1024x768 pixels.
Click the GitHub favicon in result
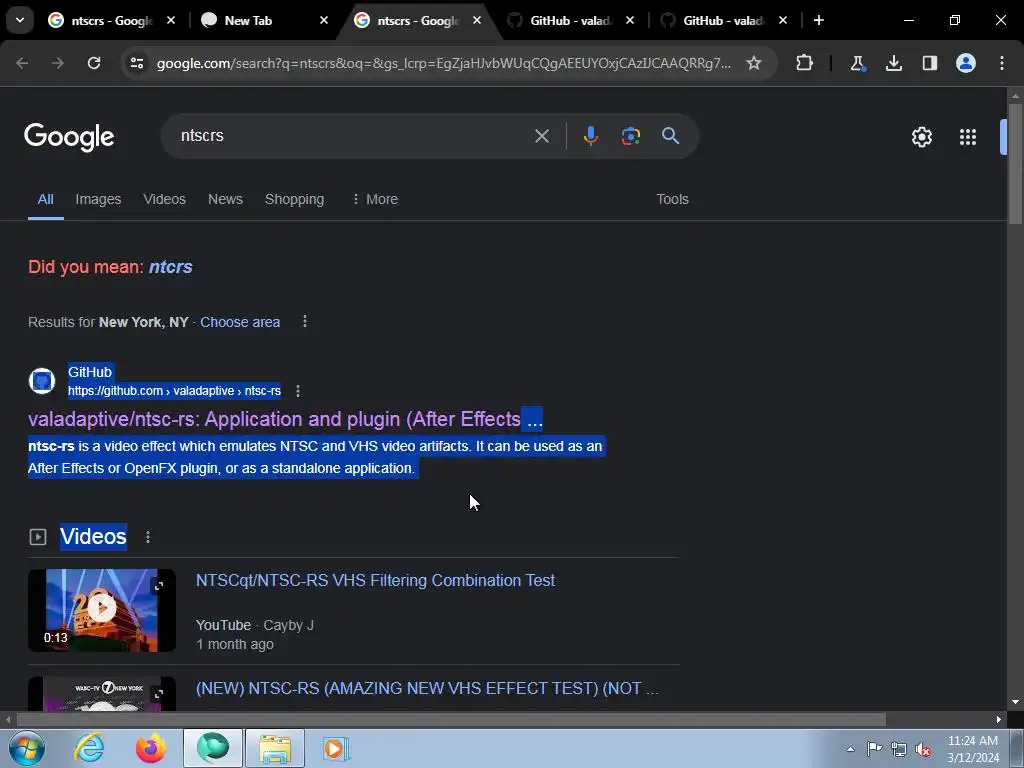point(42,381)
